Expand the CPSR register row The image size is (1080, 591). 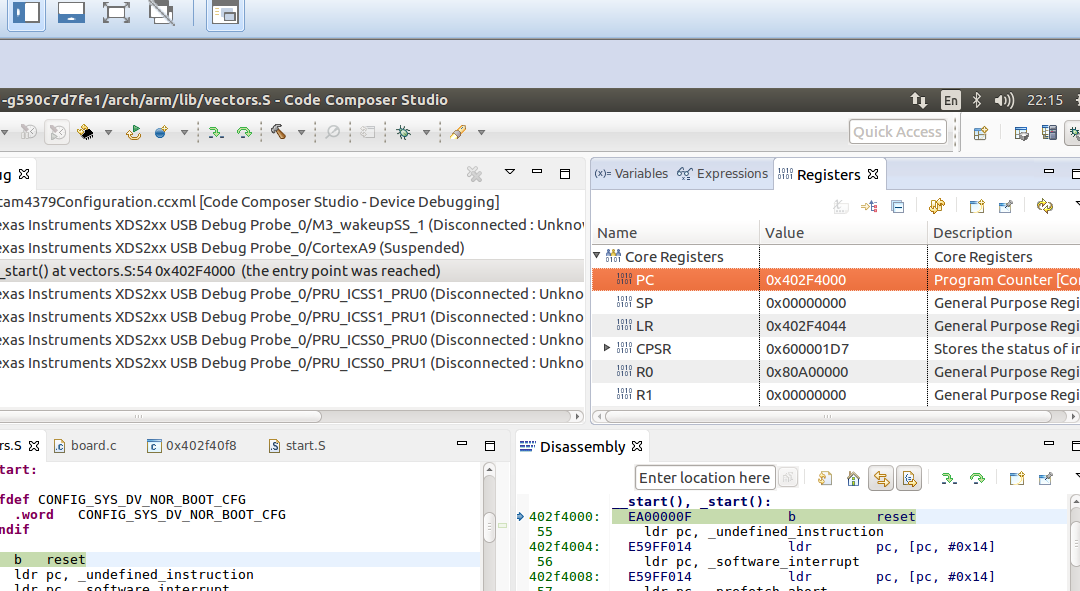pyautogui.click(x=607, y=348)
